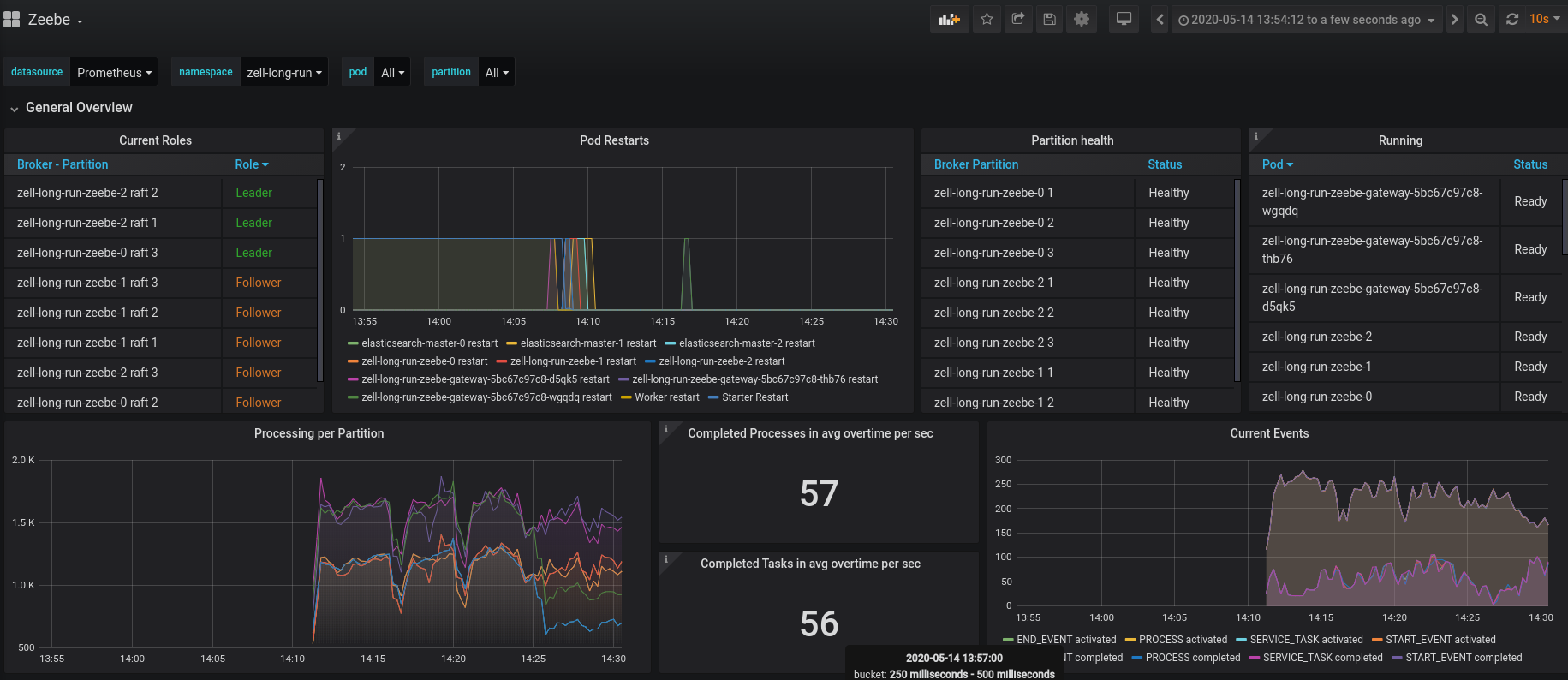Open Current Events panel title menu
Image resolution: width=1568 pixels, height=680 pixels.
point(1269,433)
